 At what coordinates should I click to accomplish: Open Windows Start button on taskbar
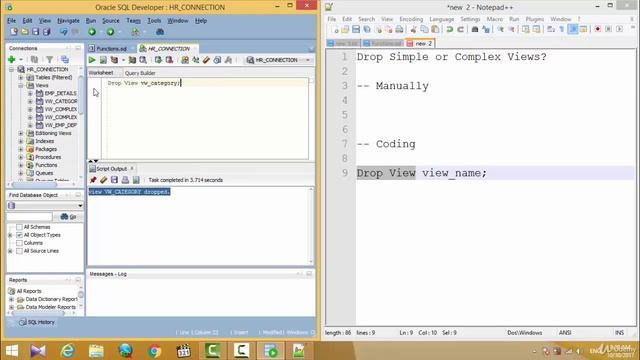(x=12, y=351)
